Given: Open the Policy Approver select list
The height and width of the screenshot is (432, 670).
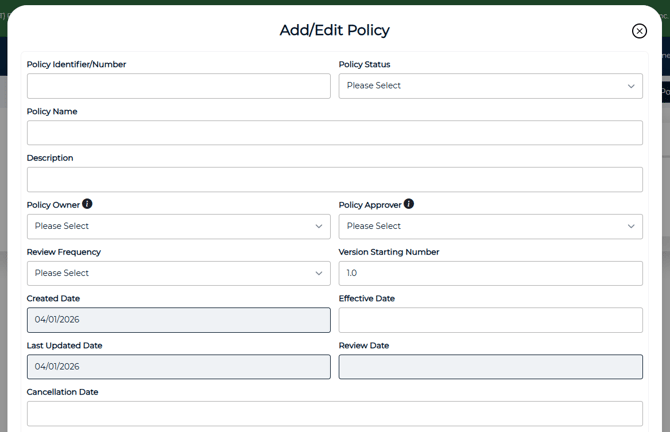Looking at the screenshot, I should tap(490, 226).
